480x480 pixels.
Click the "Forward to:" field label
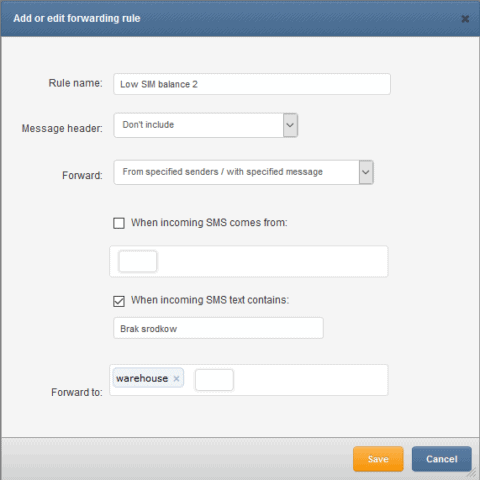pos(77,392)
